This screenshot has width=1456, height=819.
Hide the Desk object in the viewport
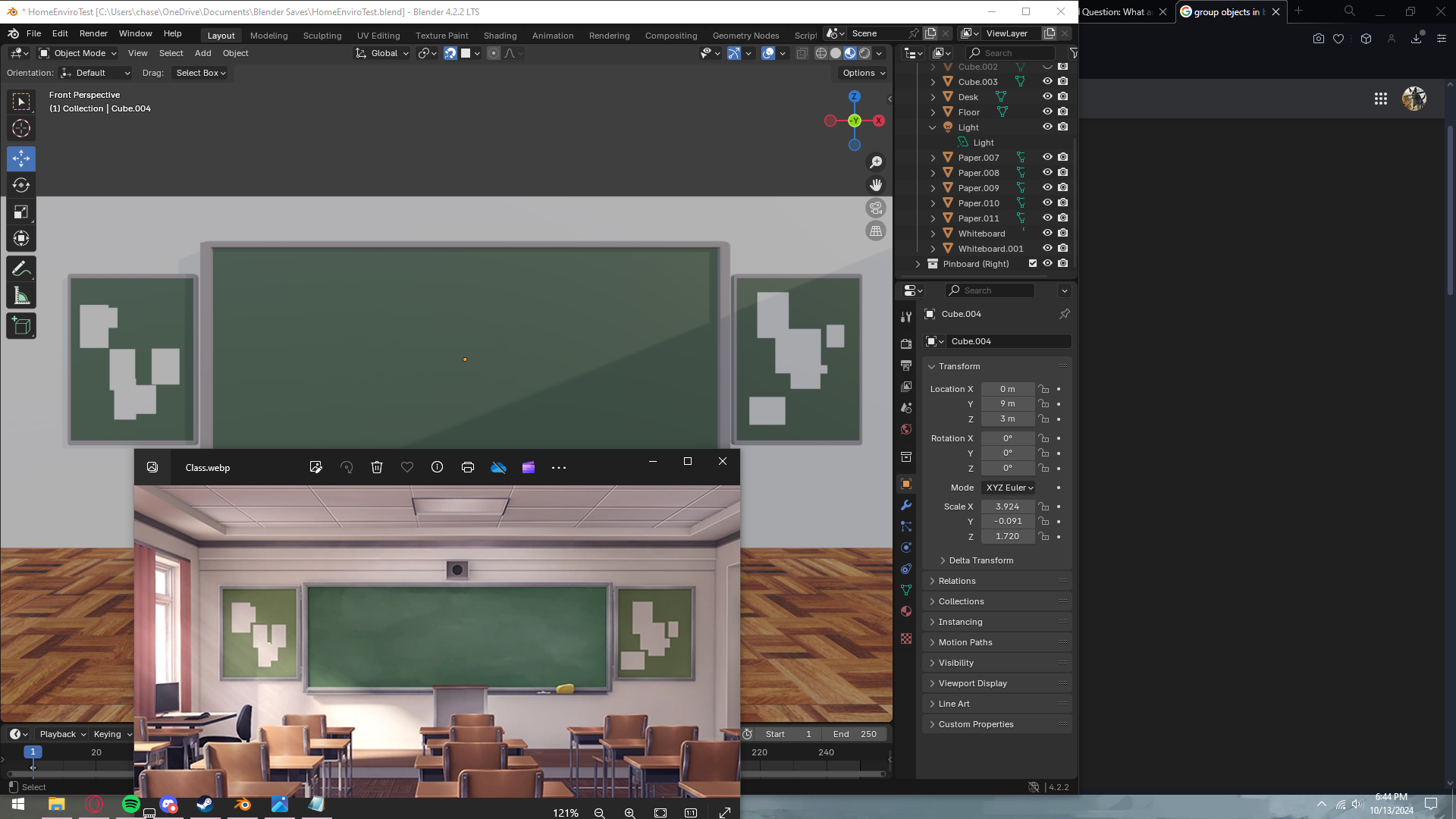click(x=1047, y=96)
